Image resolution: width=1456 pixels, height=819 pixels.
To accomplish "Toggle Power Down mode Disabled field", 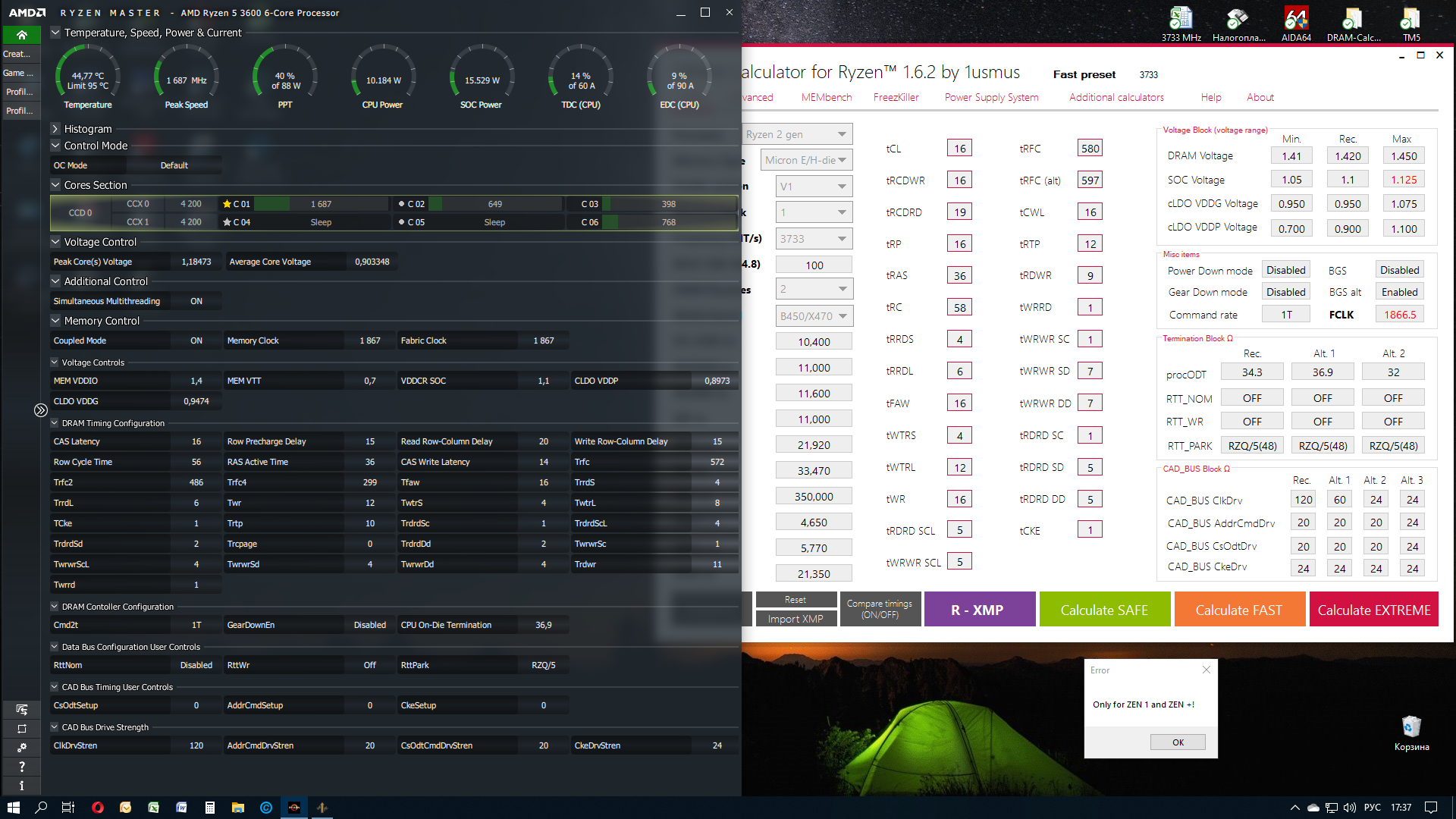I will click(x=1285, y=270).
